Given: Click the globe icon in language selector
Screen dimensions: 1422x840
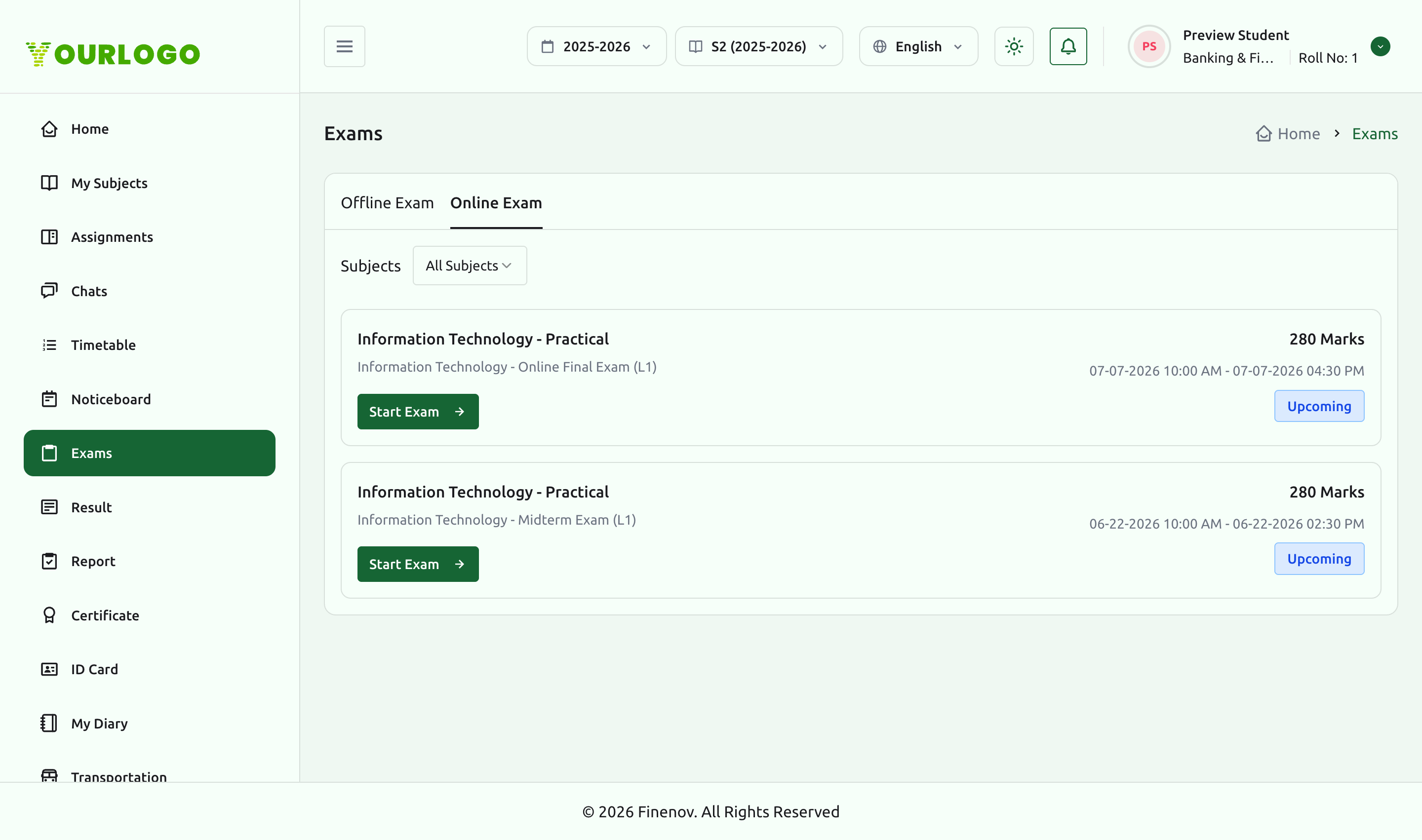Looking at the screenshot, I should tap(879, 46).
